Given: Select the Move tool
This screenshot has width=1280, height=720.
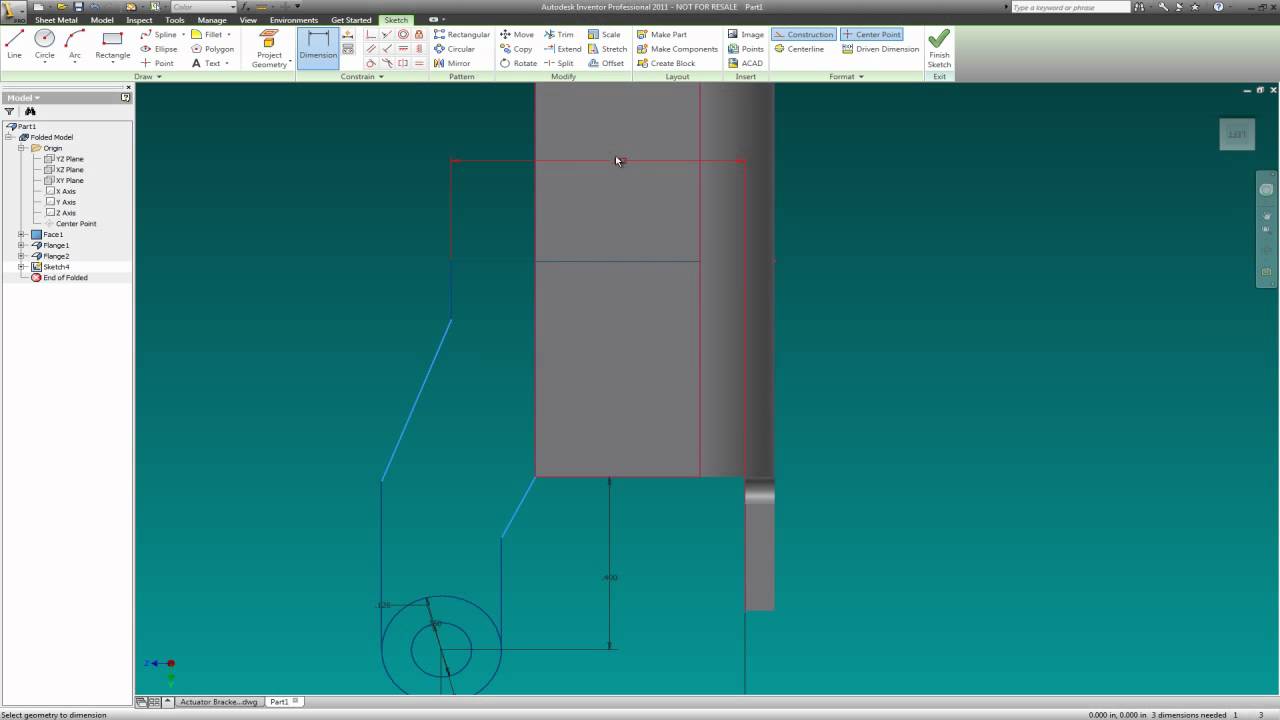Looking at the screenshot, I should point(517,34).
